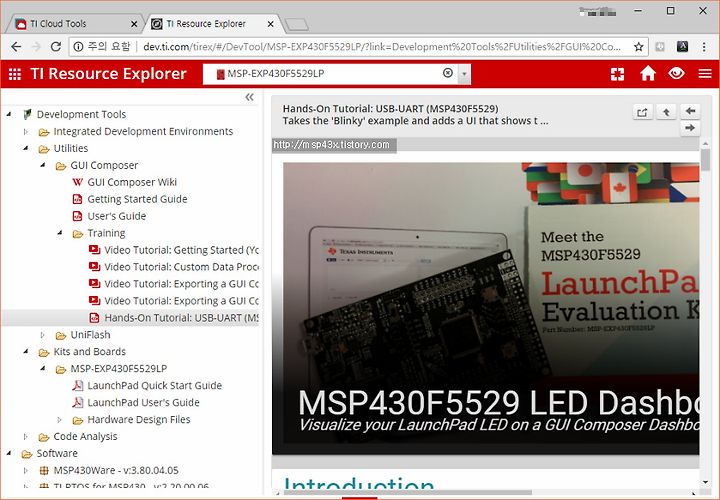Reload the page
Screen dimensions: 720x500
56,47
